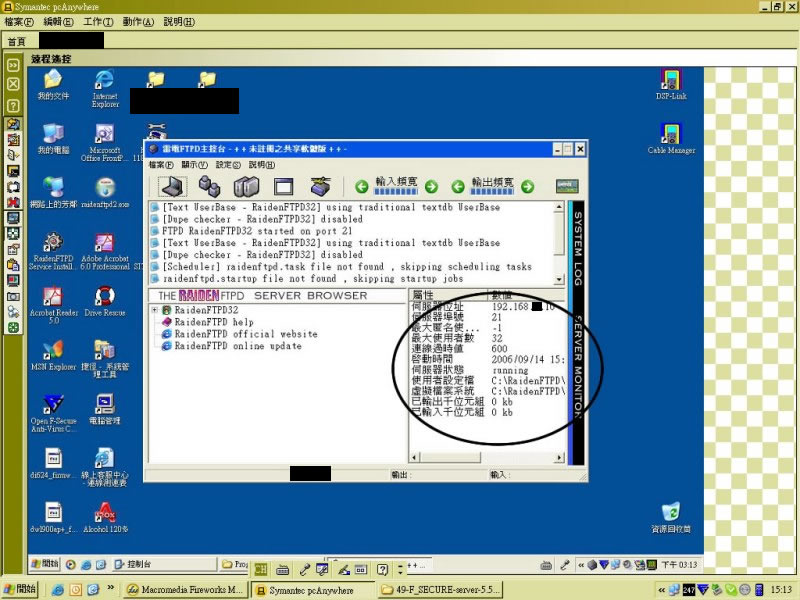Open 說明(H) menu in the RaidenFTPD window

(262, 165)
